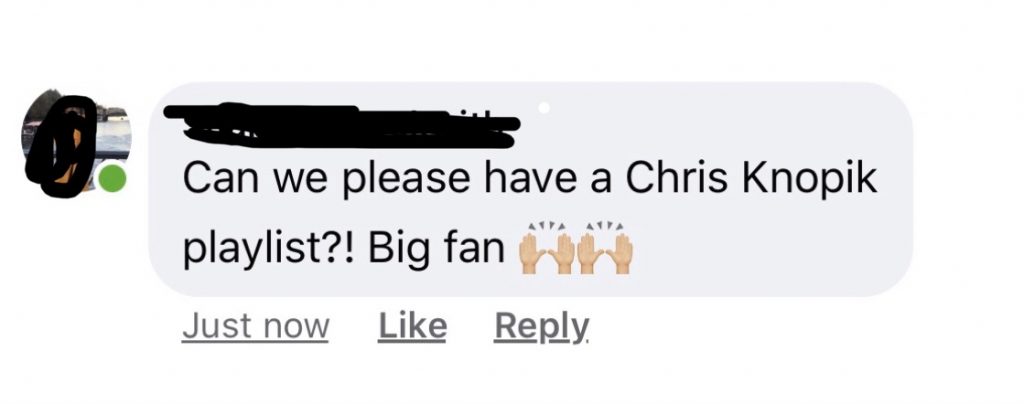The width and height of the screenshot is (1024, 404).
Task: Open the 'Just now' comment timestamp
Action: [x=255, y=326]
